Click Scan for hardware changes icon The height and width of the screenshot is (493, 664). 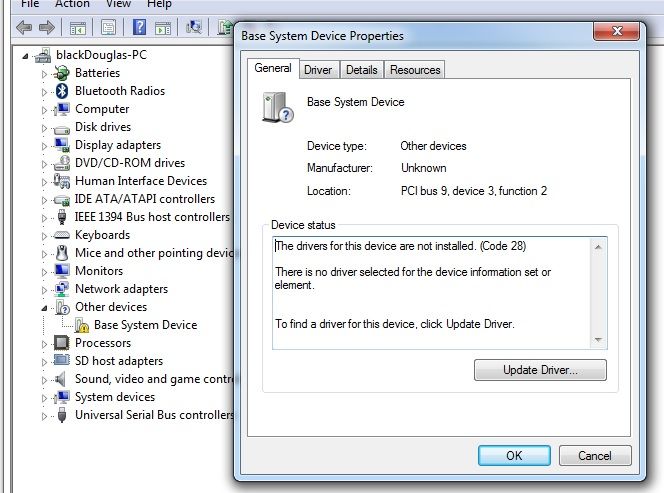195,27
